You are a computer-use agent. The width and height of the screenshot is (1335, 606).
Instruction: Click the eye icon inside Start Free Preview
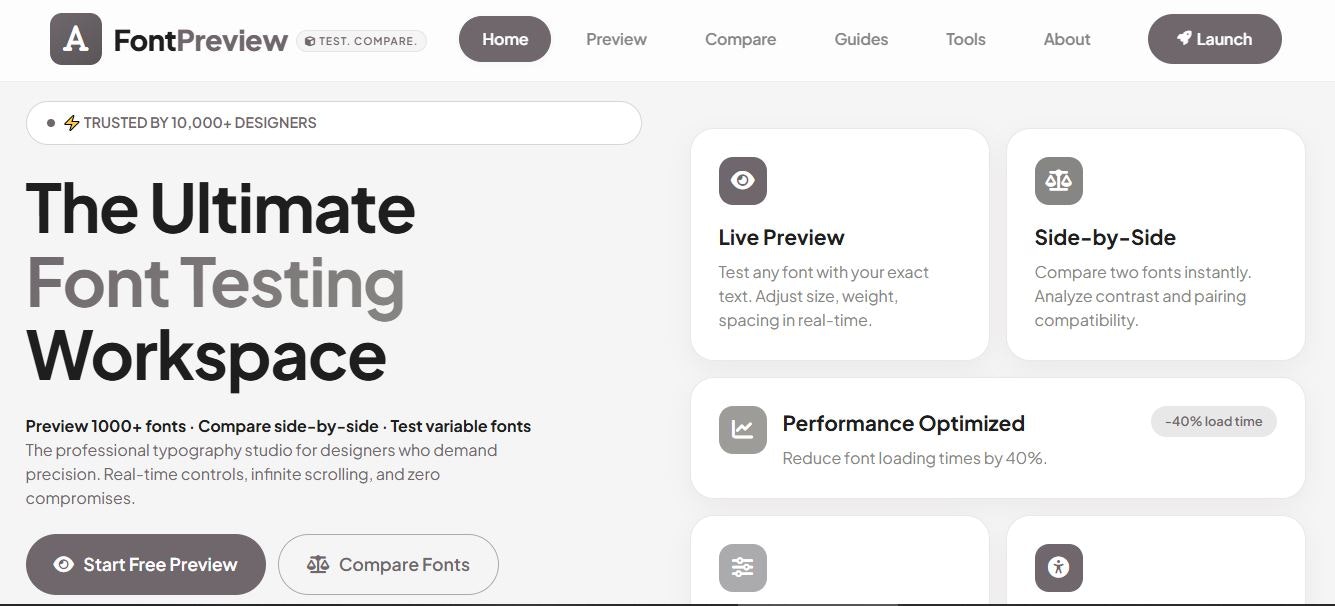point(63,564)
